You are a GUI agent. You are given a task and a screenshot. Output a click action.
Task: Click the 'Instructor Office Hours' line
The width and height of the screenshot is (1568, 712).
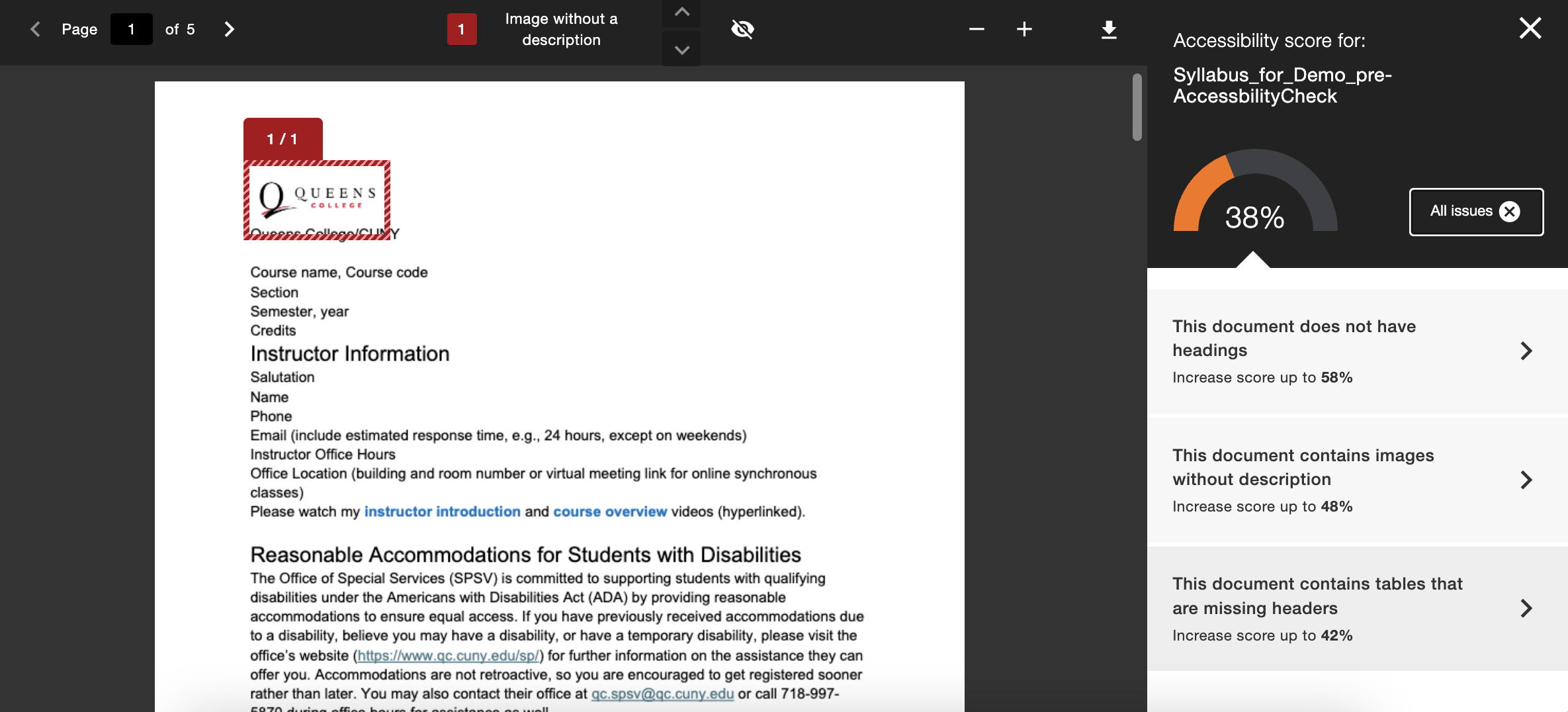click(x=323, y=455)
